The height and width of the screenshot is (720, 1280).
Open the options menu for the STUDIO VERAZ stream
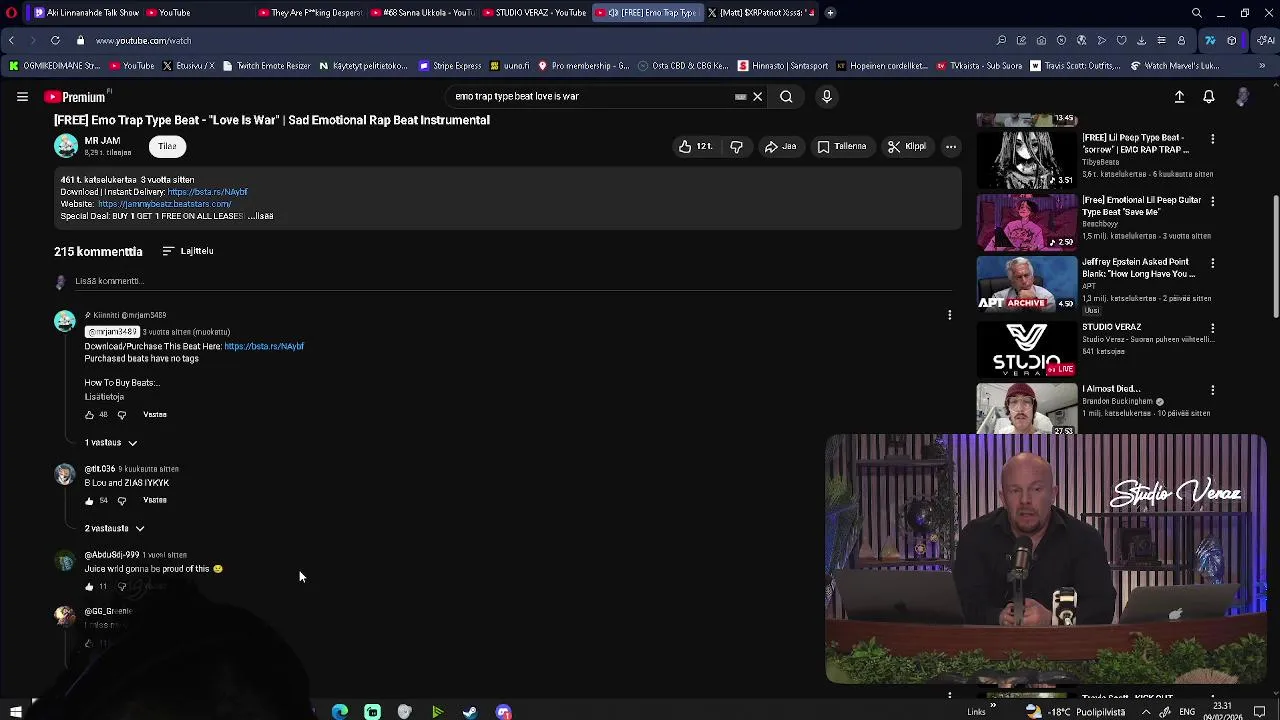(x=1213, y=327)
